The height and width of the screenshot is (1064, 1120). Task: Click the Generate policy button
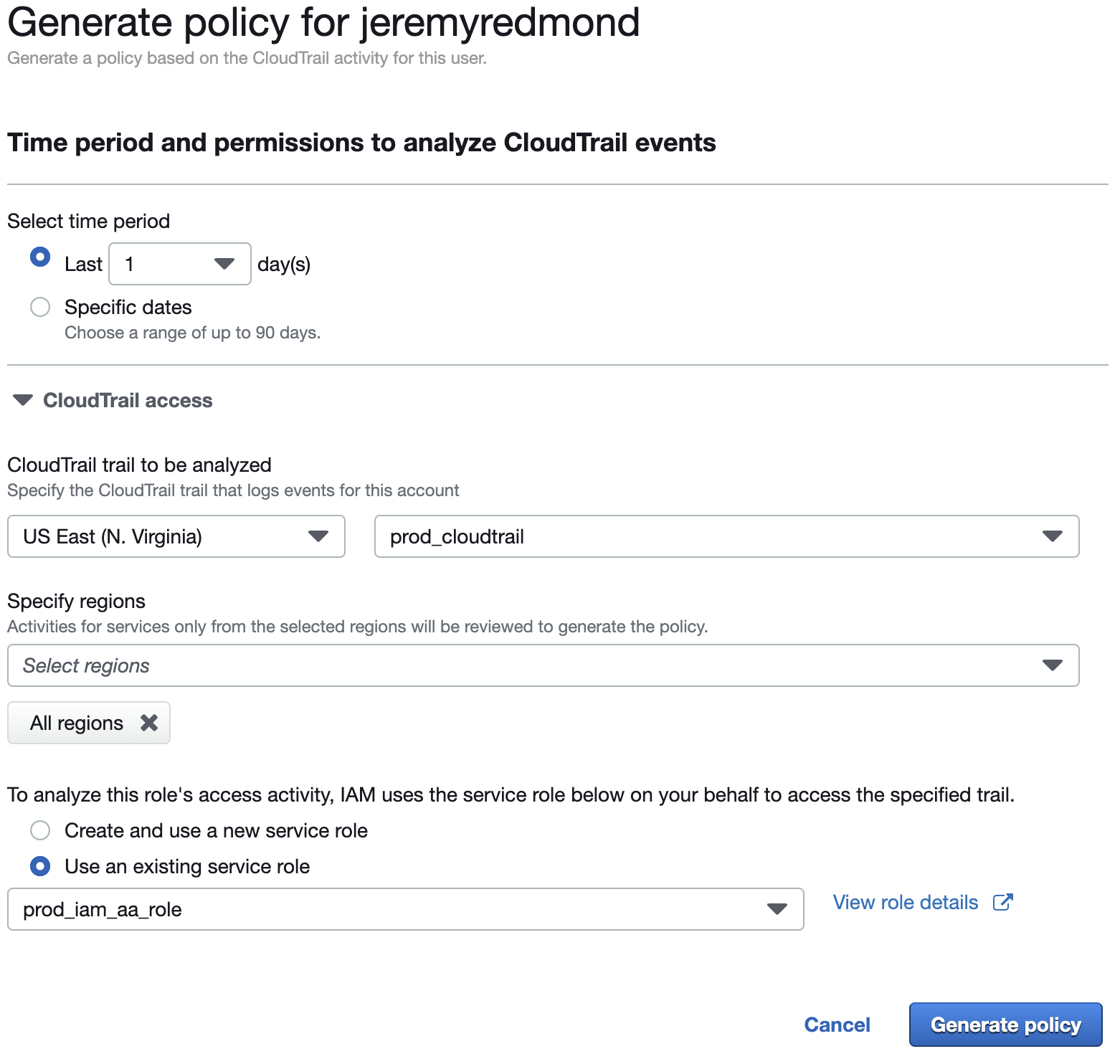tap(1005, 1025)
